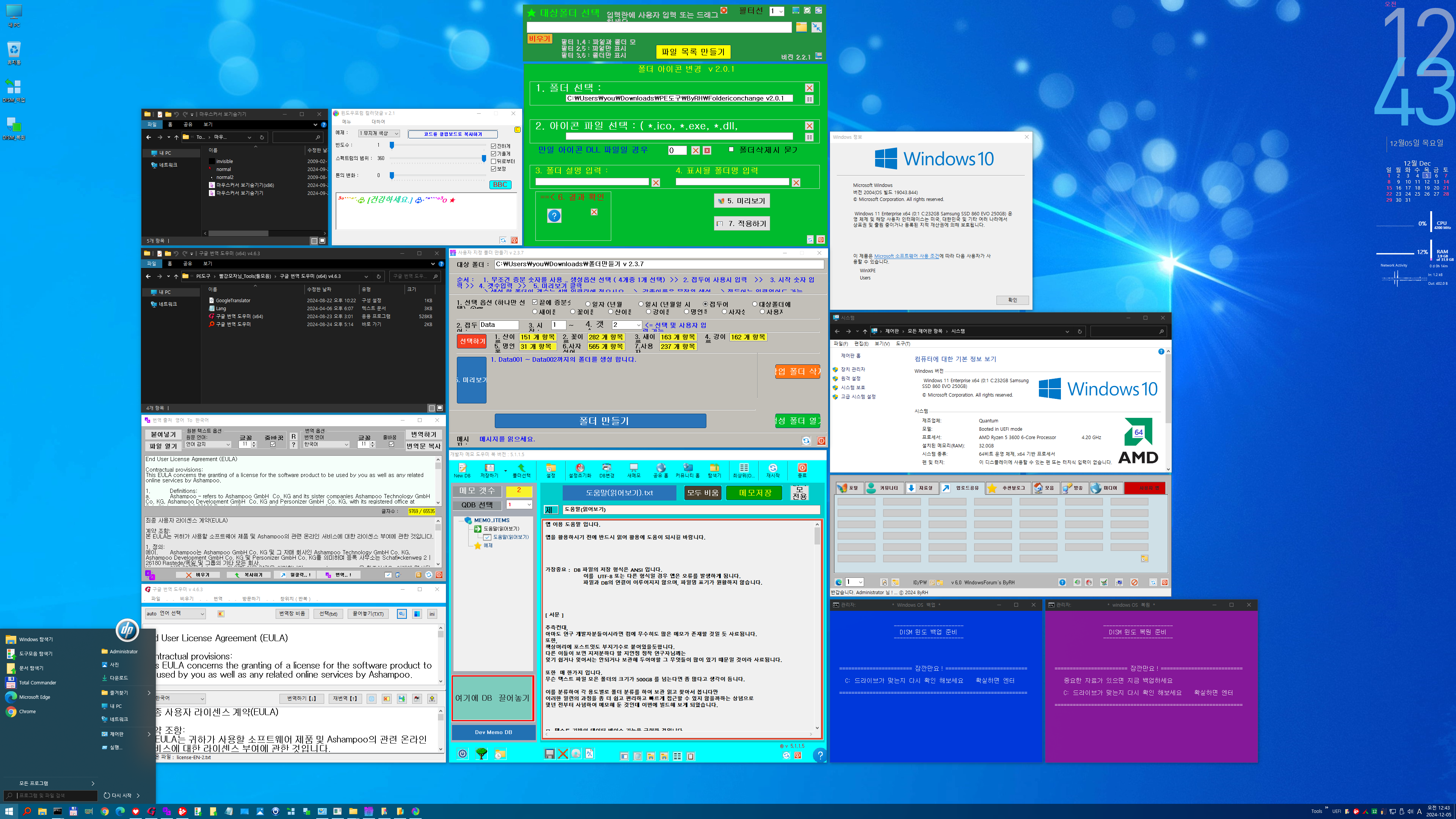Click the ID/PW key icon
Screen dimensions: 1456x819
(x=932, y=582)
